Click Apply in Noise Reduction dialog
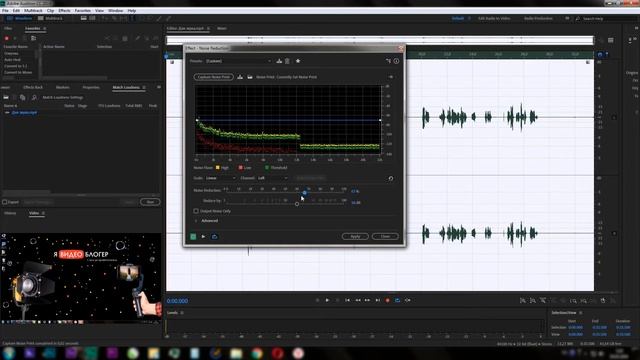Screen dimensions: 640x360 pos(355,236)
